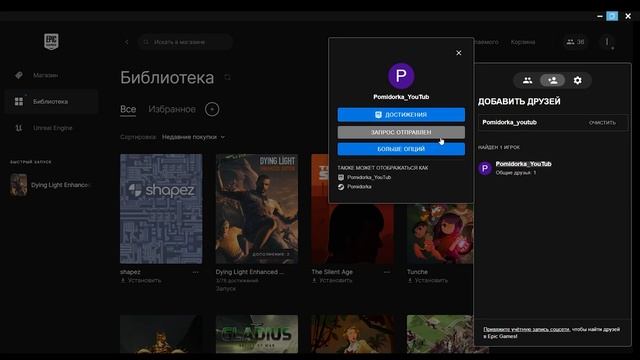Go back with the arrow button

pos(127,42)
